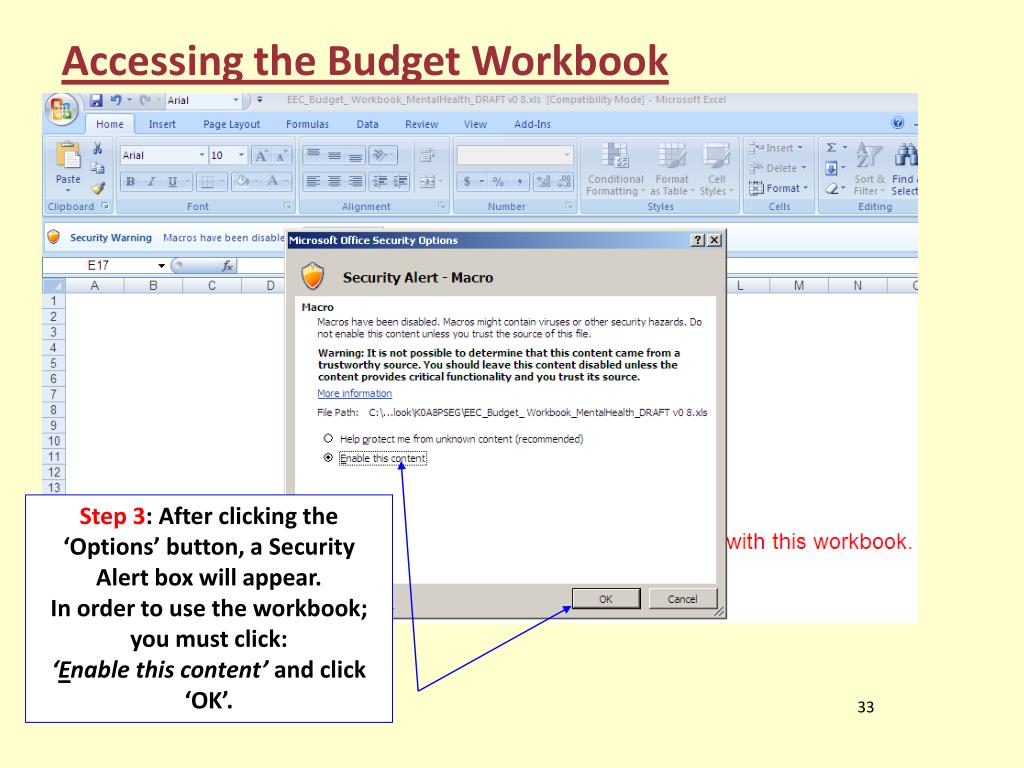This screenshot has height=768, width=1024.
Task: Undo the last action
Action: [116, 100]
